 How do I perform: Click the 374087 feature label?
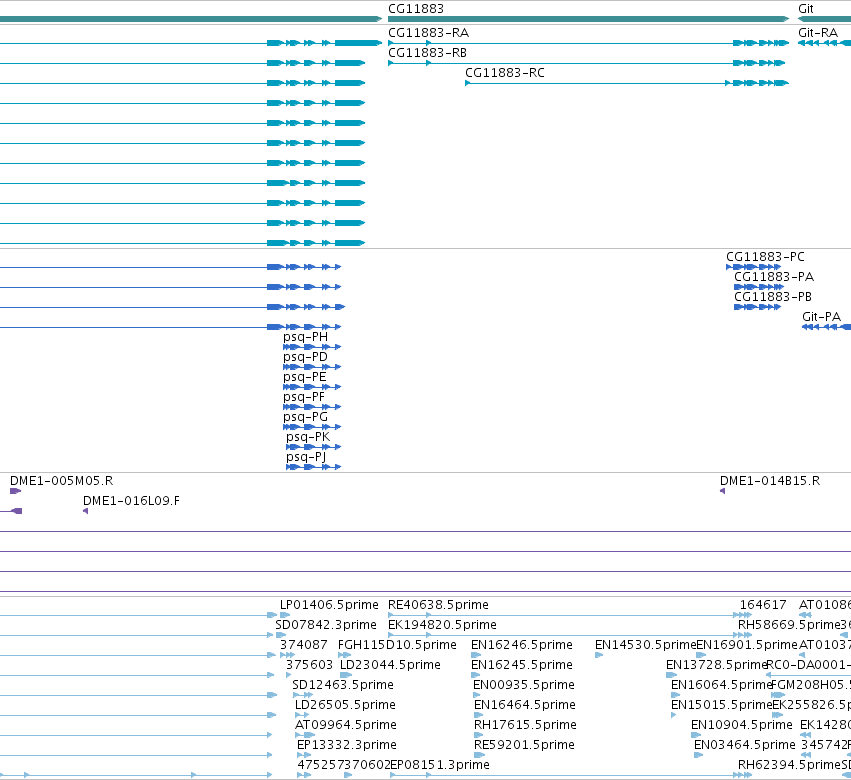tap(304, 645)
